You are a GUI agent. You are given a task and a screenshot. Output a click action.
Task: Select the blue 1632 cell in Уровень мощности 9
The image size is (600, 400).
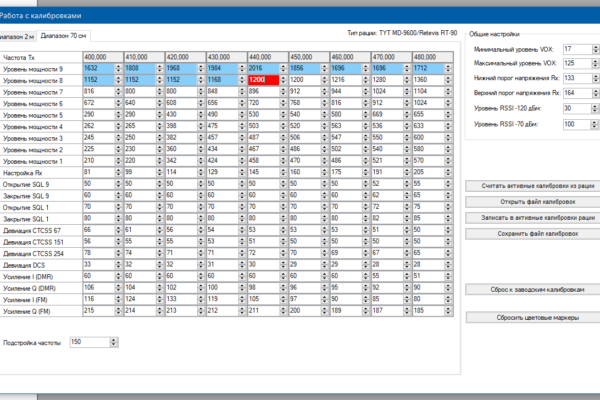(98, 68)
